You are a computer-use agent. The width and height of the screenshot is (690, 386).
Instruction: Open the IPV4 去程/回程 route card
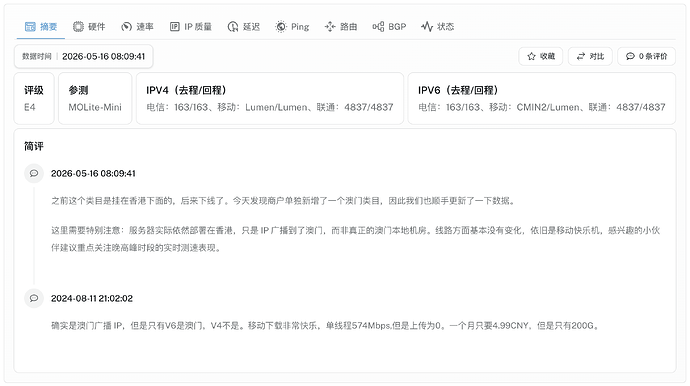(x=270, y=99)
